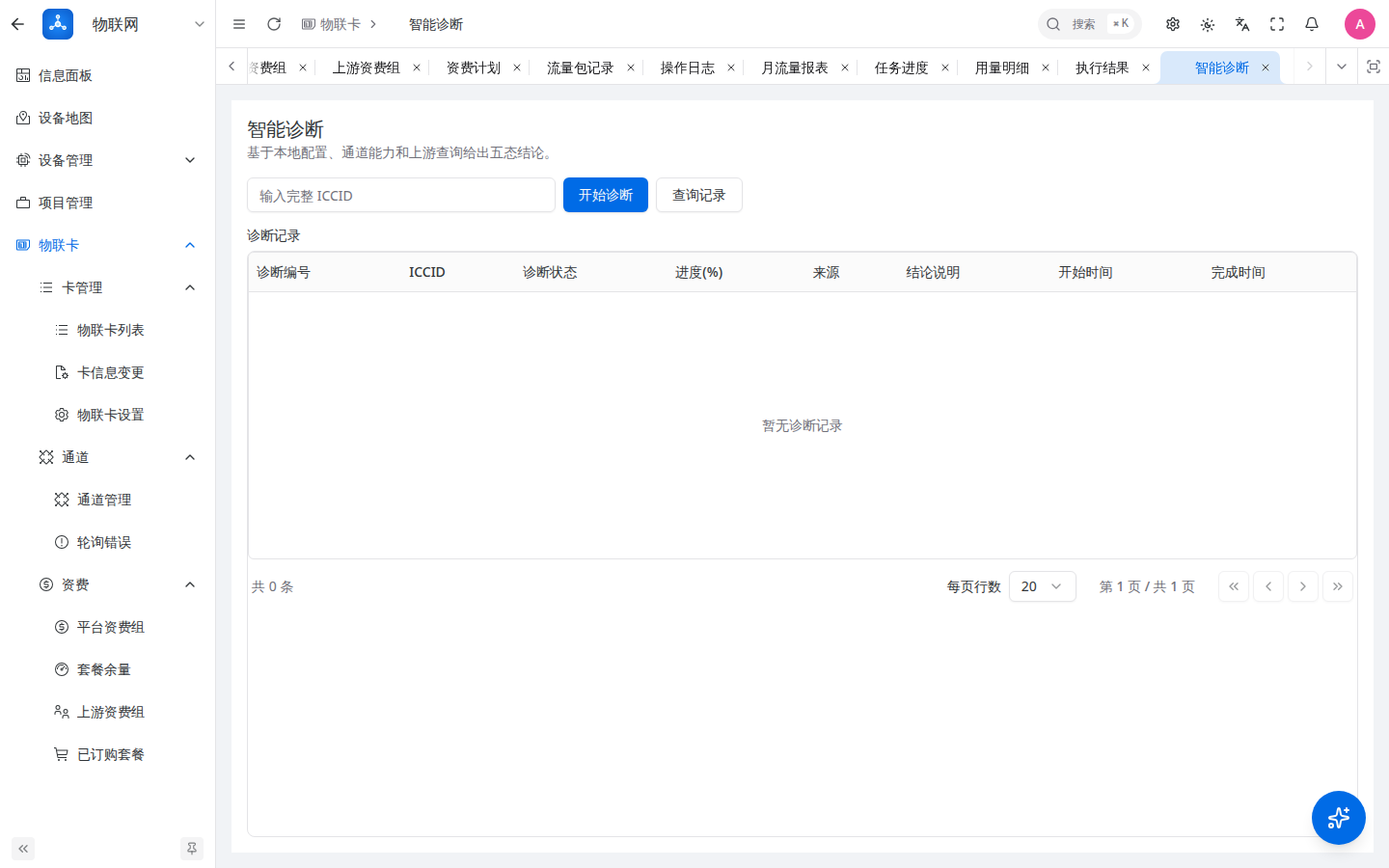
Task: Close the 任务进度 tab
Action: [945, 68]
